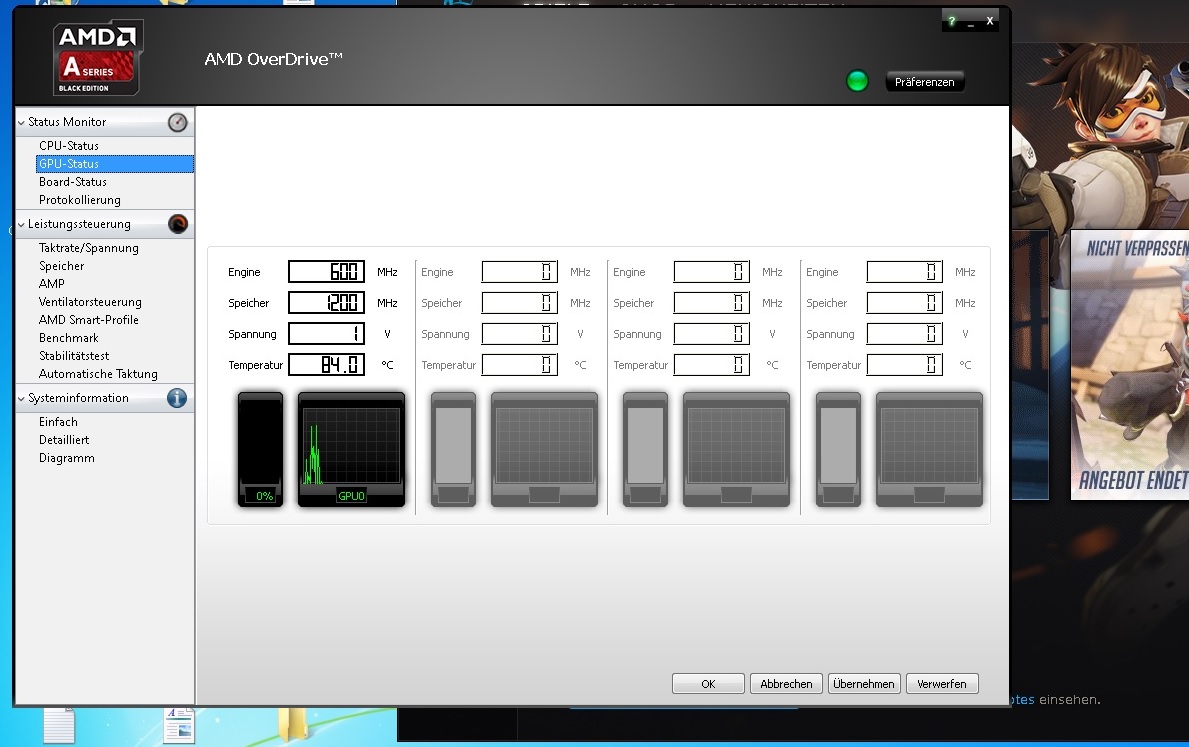Collapse the Leistungssteuerung section
Screen dimensions: 1189x747
click(21, 224)
